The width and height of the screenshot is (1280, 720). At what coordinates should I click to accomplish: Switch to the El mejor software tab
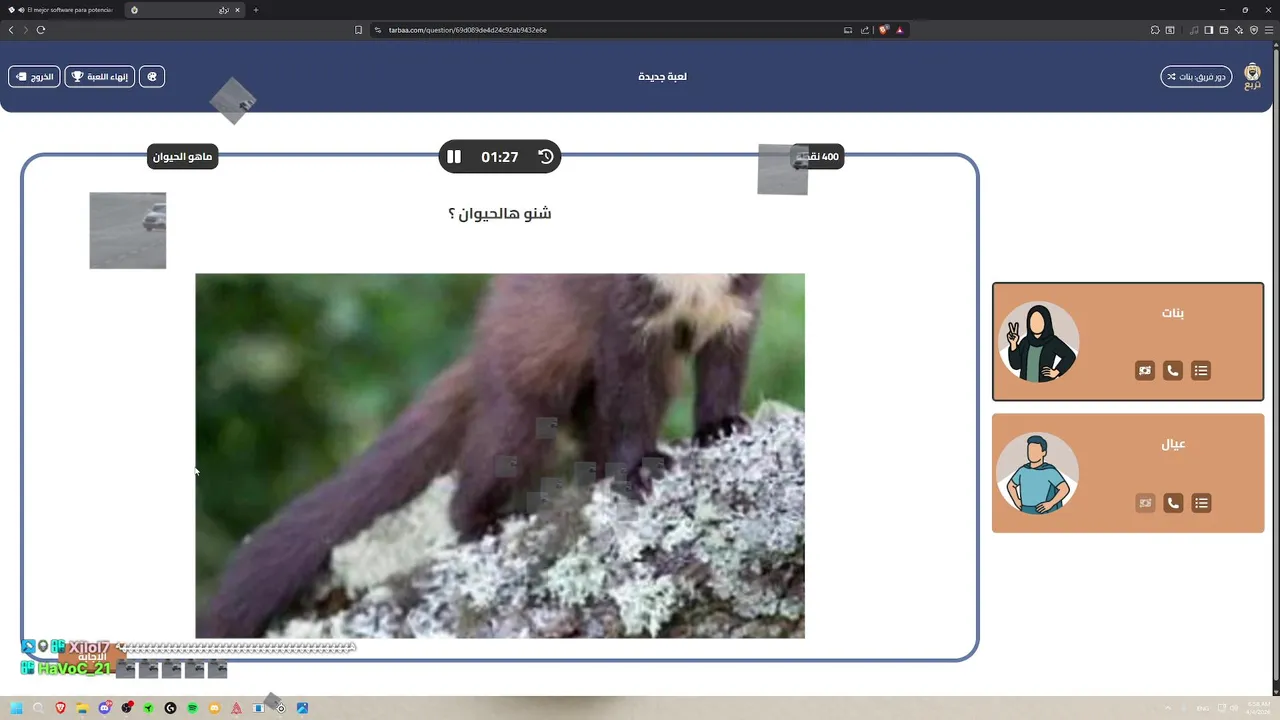[x=60, y=10]
